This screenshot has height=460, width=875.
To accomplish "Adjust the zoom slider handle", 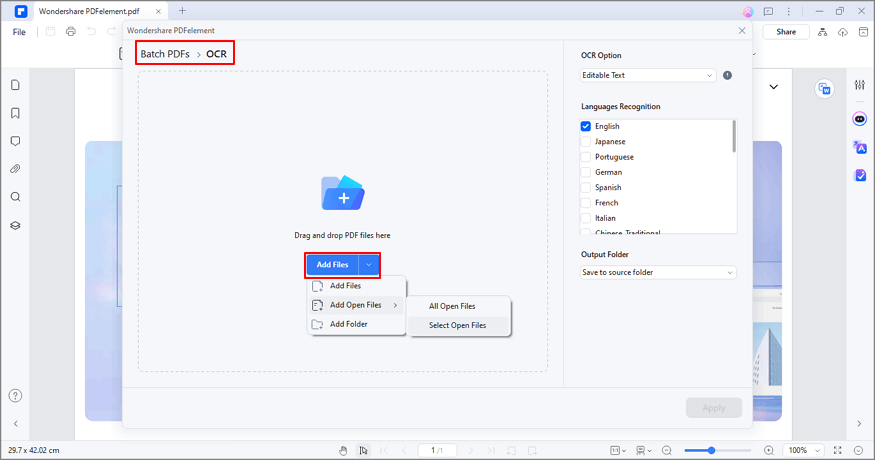I will pos(711,451).
